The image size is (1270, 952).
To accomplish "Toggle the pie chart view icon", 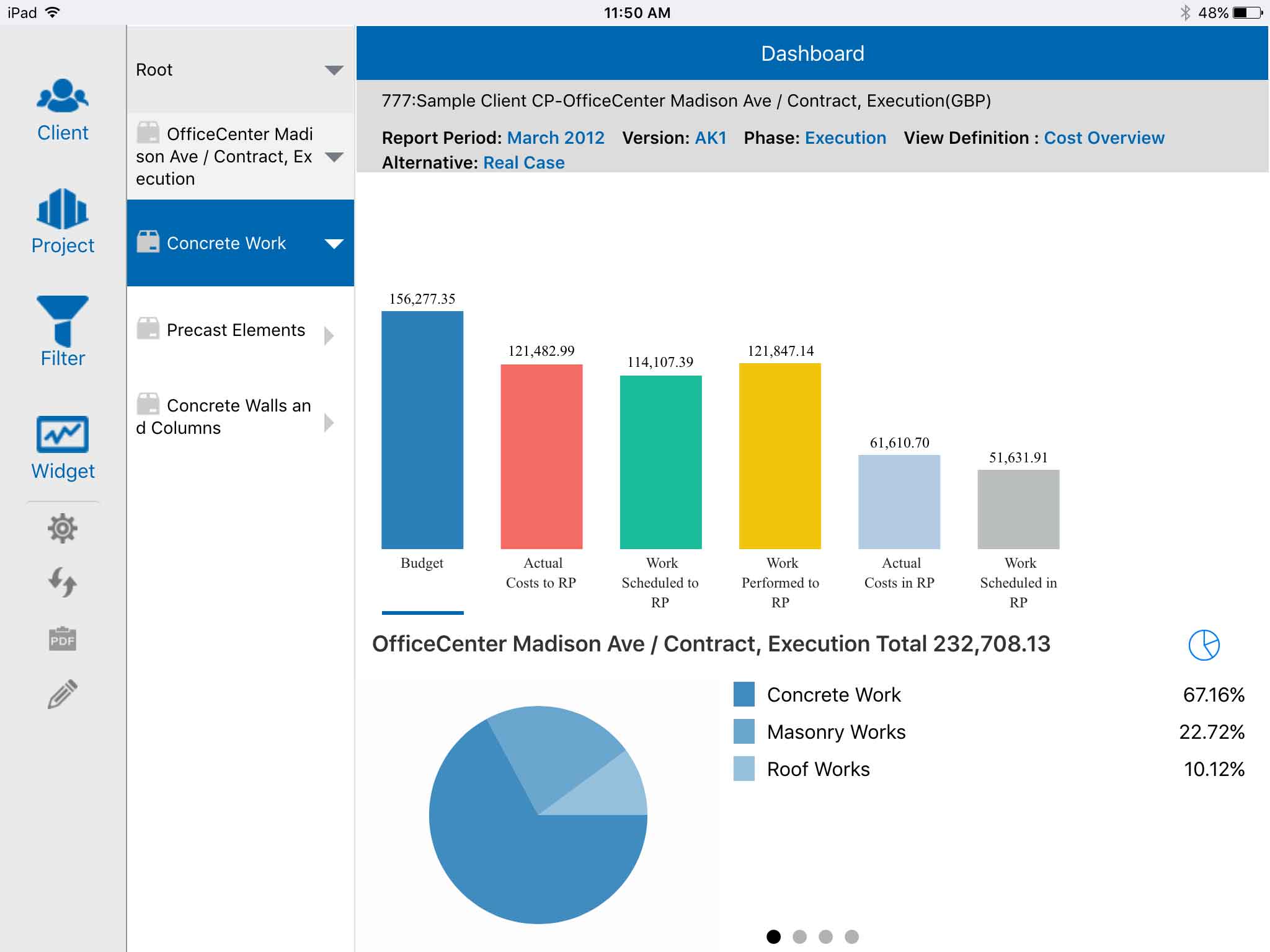I will pos(1204,645).
